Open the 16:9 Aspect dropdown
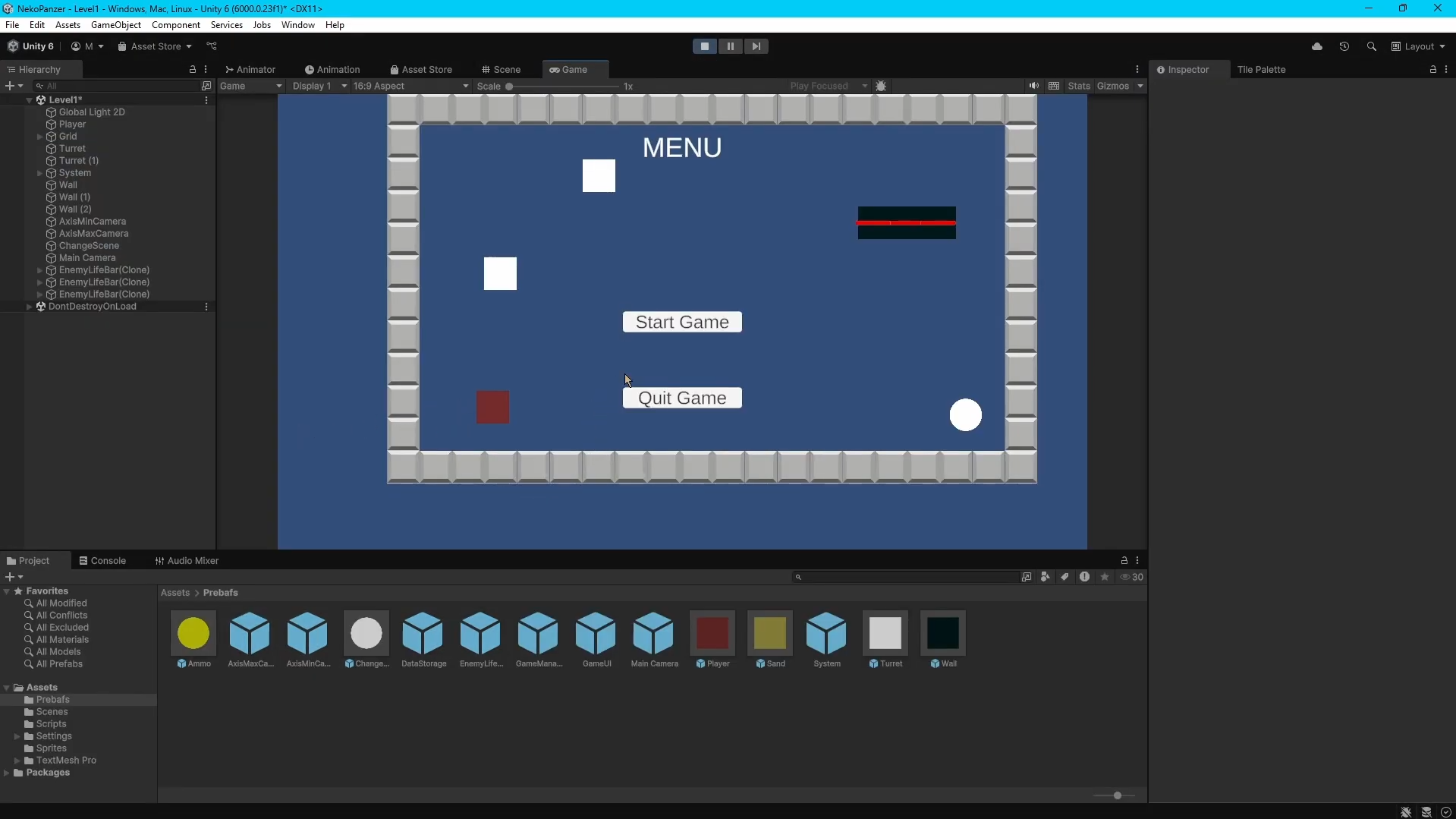 click(410, 86)
